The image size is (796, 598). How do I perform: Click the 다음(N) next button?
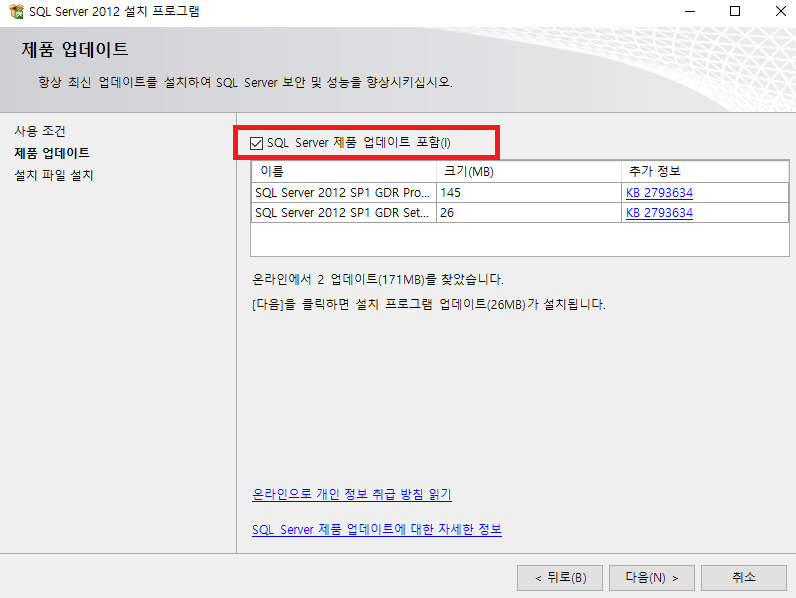click(651, 578)
